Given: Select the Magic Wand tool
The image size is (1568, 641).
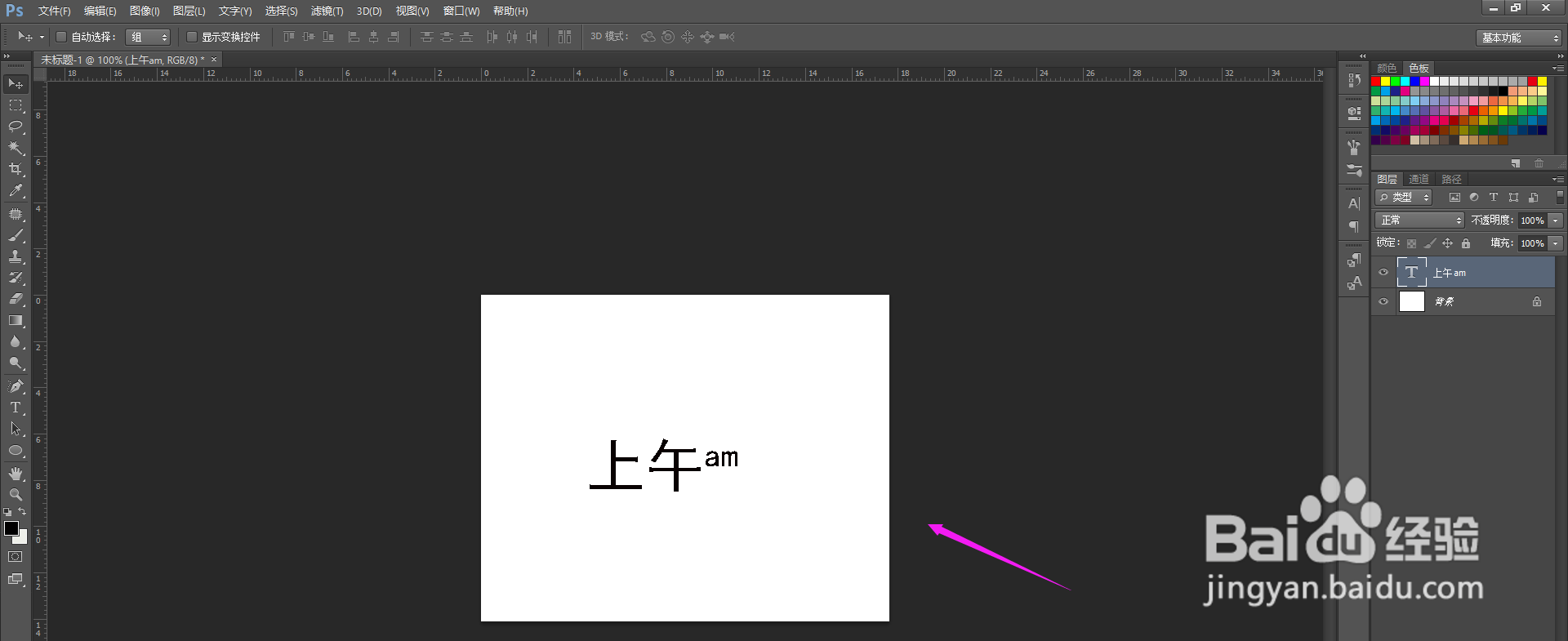Looking at the screenshot, I should point(16,148).
